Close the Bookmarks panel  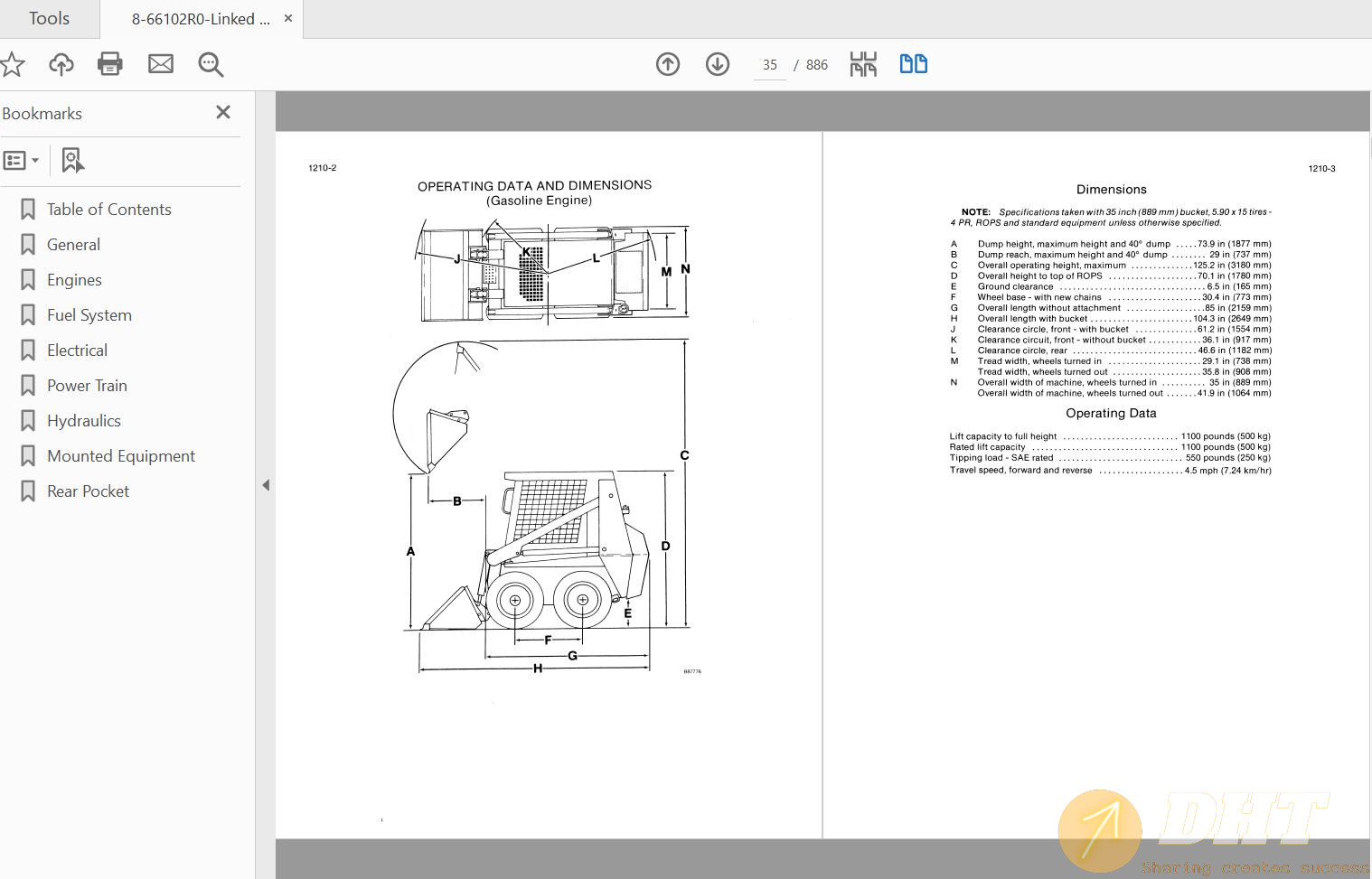(222, 112)
